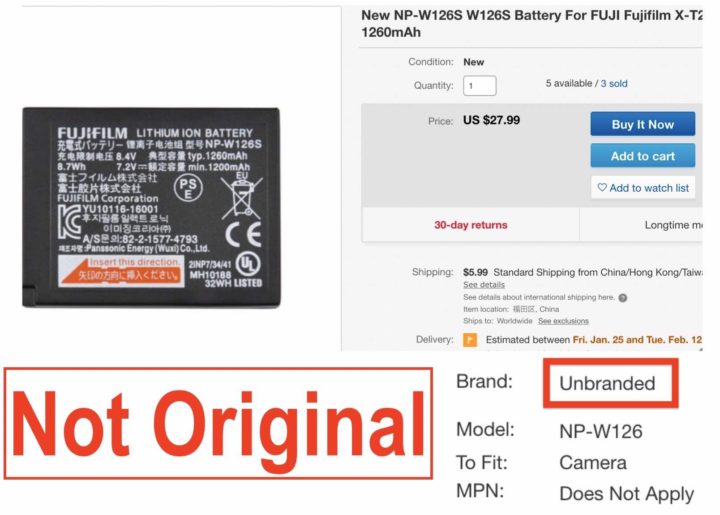The image size is (720, 515).
Task: Click the CE mark on battery label
Action: pos(243,235)
